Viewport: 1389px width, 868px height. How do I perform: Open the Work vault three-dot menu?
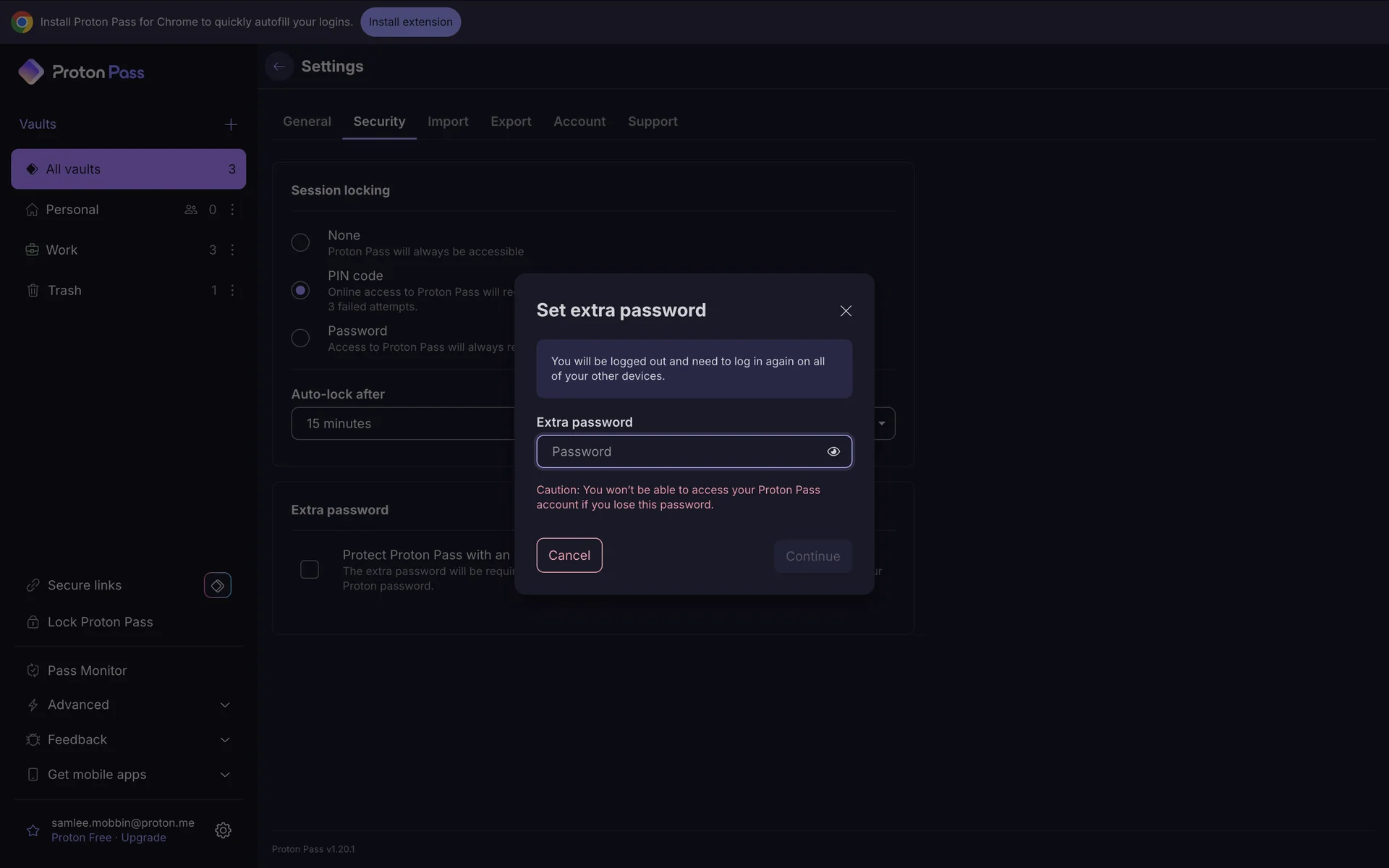[232, 250]
